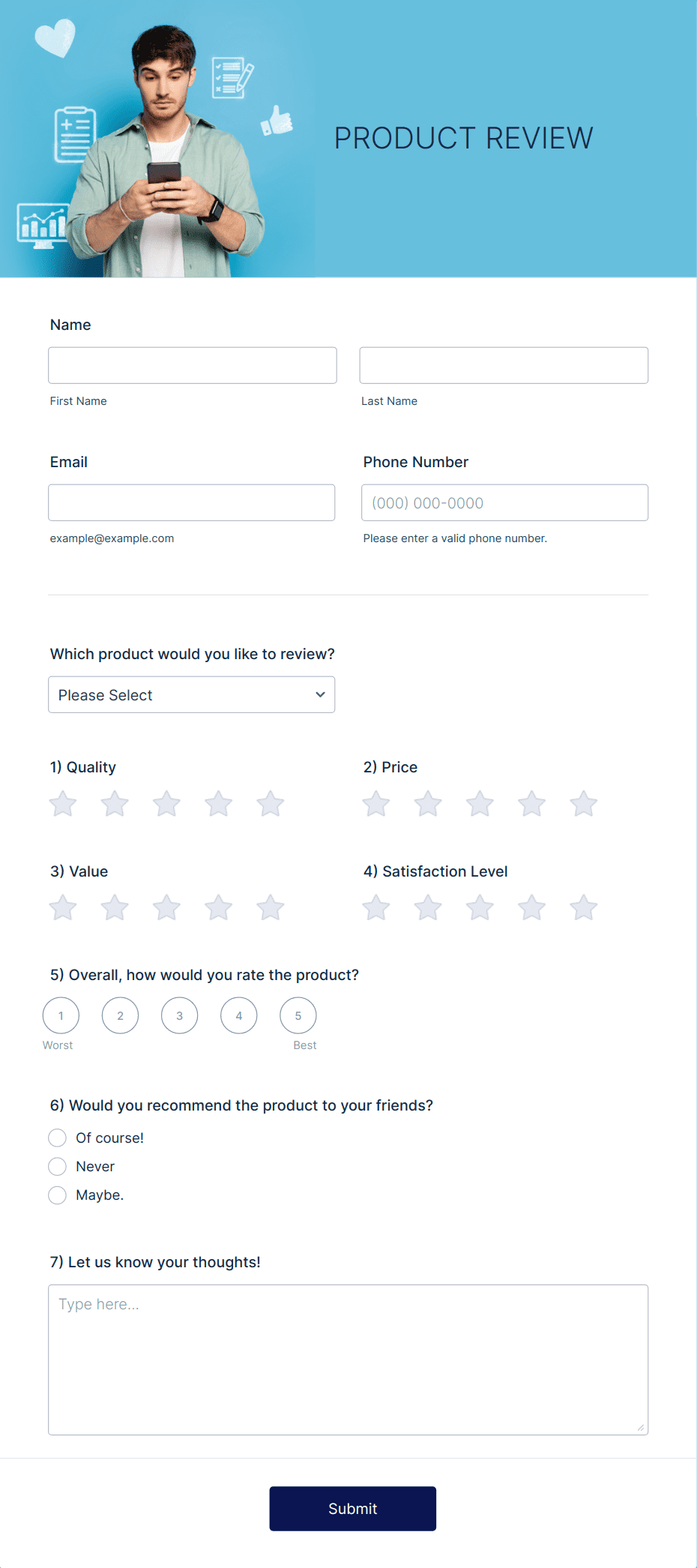Select rating 5 labeled 'Best'
The width and height of the screenshot is (697, 1568).
coord(298,1015)
